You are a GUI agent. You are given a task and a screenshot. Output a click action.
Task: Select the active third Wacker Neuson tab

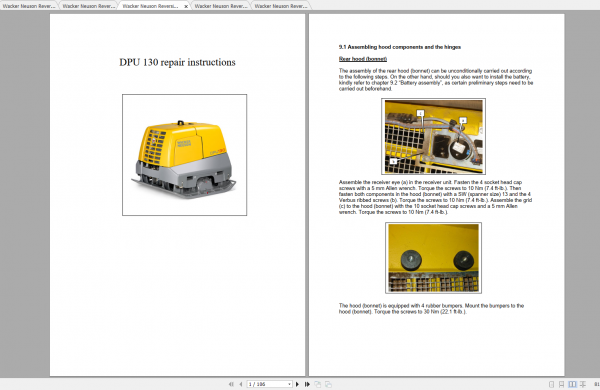click(150, 6)
